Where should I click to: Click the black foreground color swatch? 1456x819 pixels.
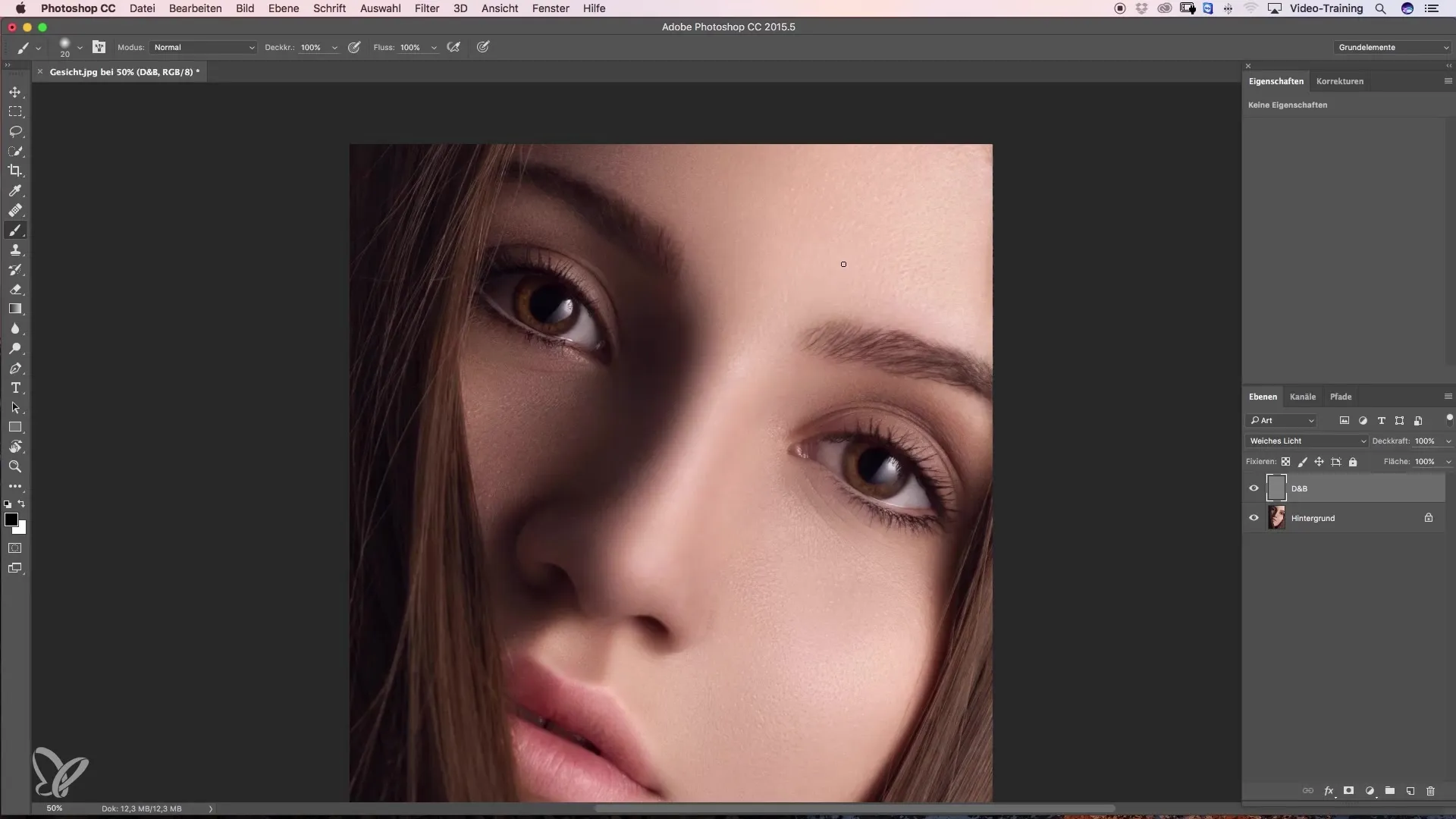(10, 519)
